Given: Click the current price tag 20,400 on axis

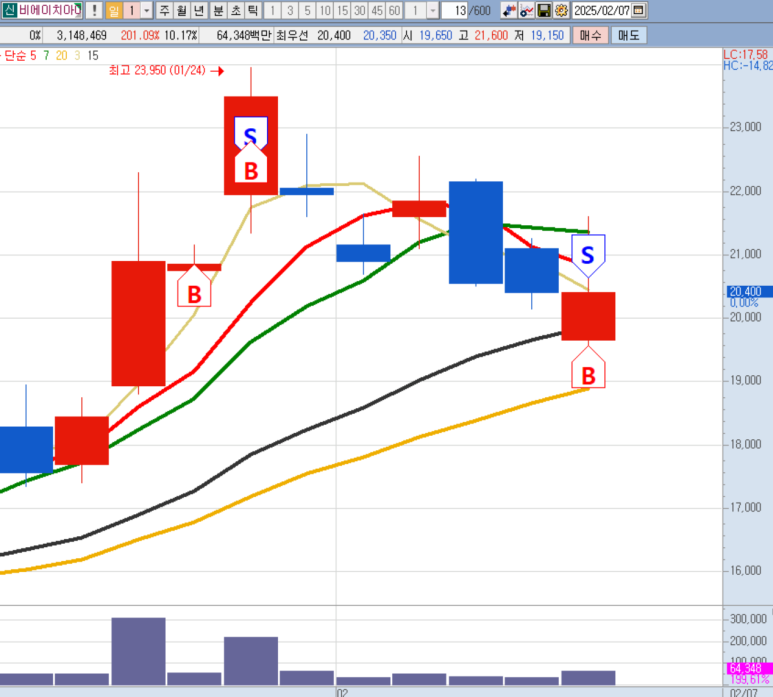Looking at the screenshot, I should click(749, 292).
